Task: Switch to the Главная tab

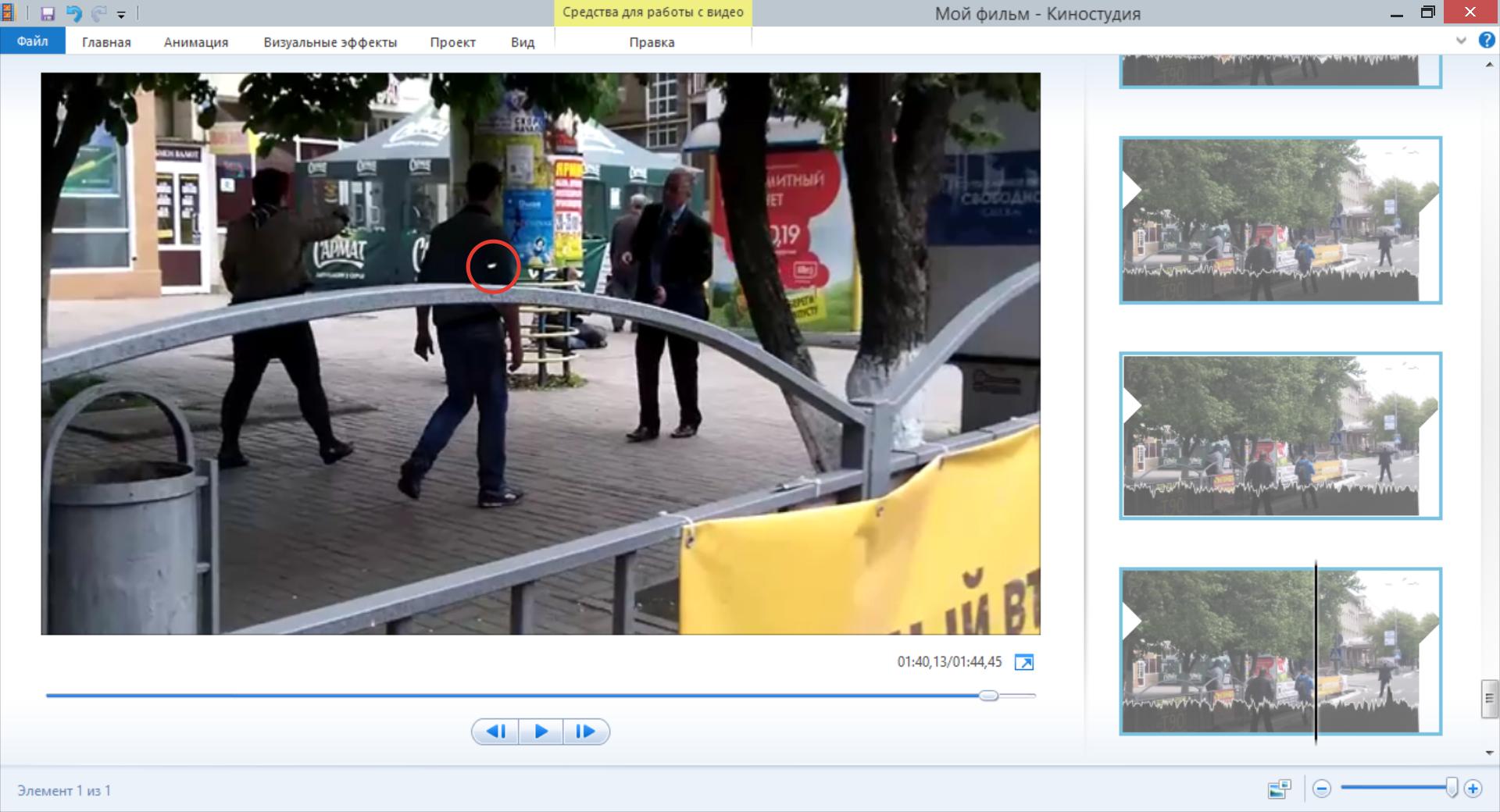Action: [x=106, y=42]
